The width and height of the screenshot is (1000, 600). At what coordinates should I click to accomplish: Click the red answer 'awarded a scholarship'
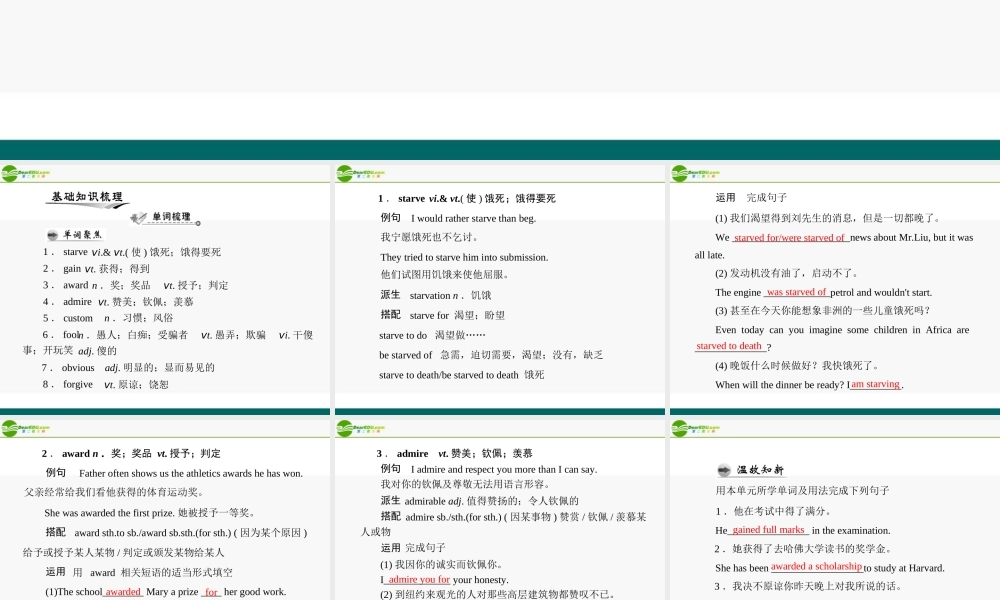(x=816, y=566)
